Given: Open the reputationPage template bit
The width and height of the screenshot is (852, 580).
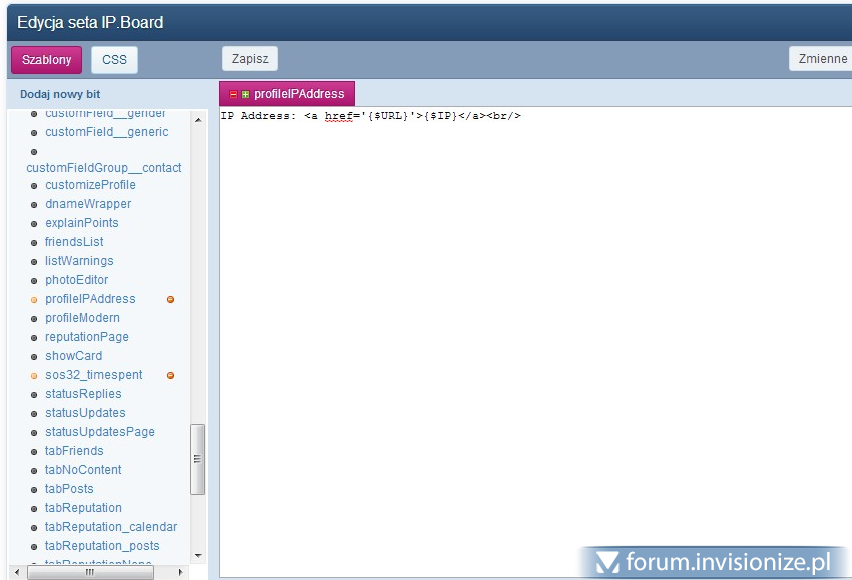Looking at the screenshot, I should 86,337.
